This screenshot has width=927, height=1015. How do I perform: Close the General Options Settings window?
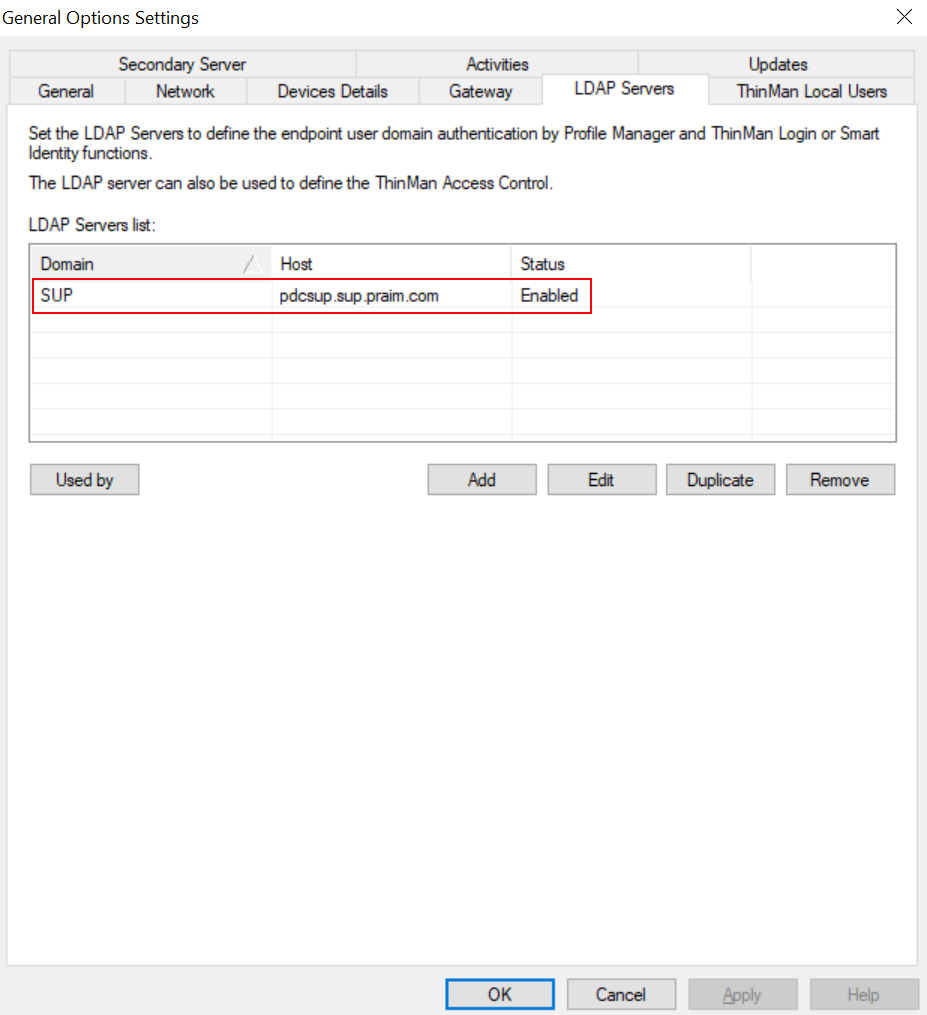pos(904,17)
